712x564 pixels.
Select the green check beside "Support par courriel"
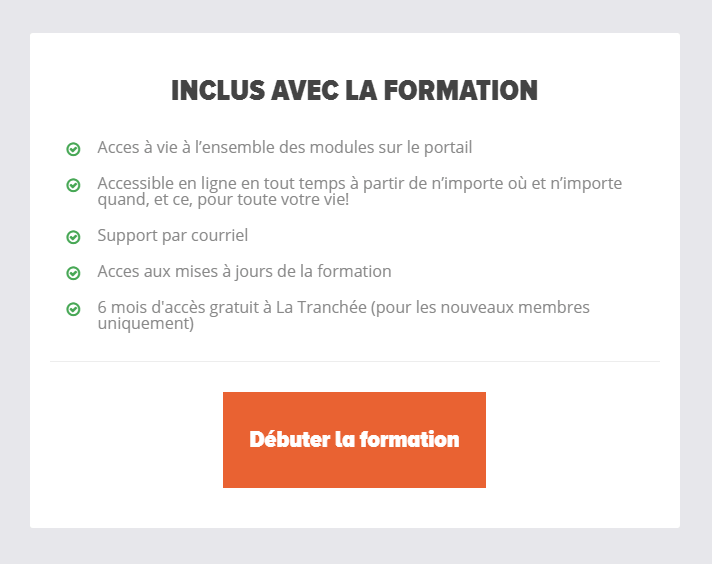click(x=73, y=237)
